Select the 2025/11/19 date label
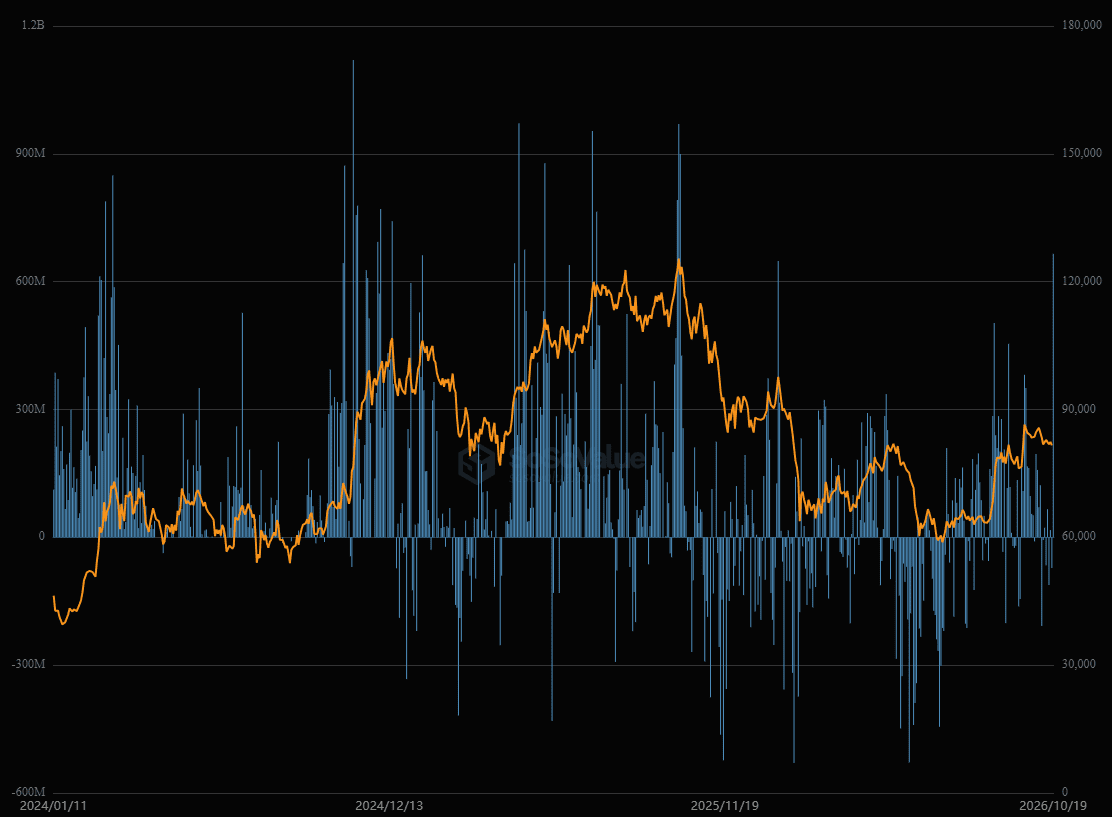1112x817 pixels. [x=725, y=806]
